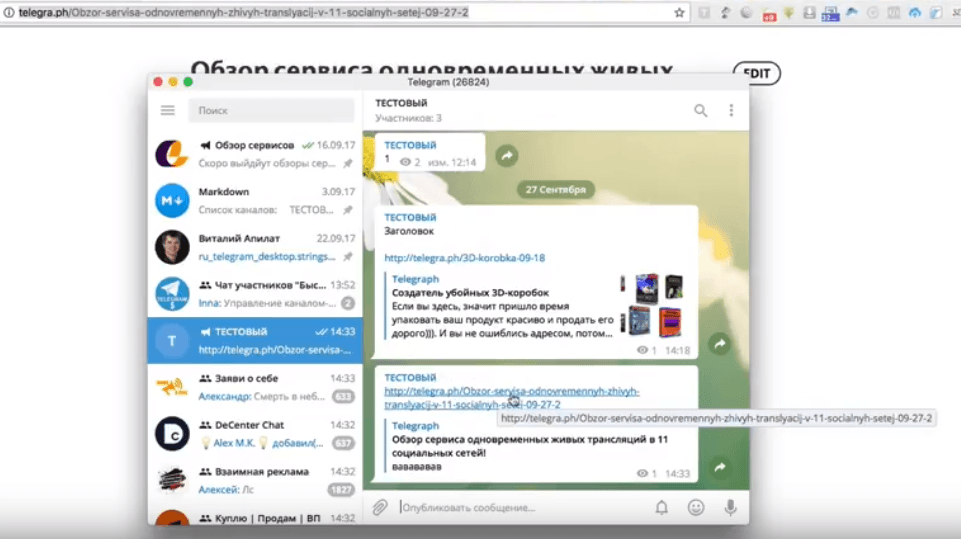Forward the last Obzor-servisa post
Image resolution: width=961 pixels, height=539 pixels.
[x=718, y=467]
